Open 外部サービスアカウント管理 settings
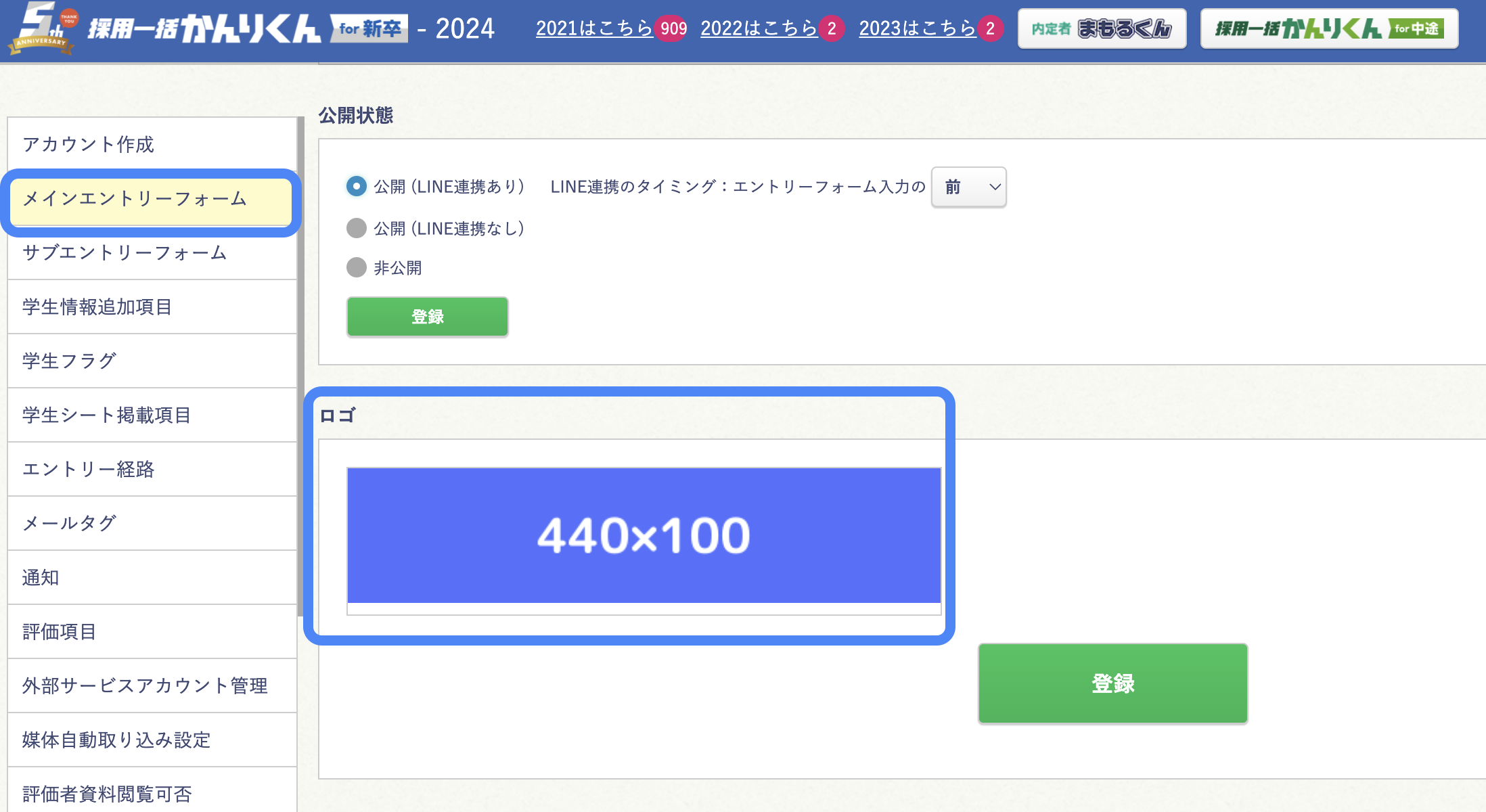 pyautogui.click(x=145, y=685)
